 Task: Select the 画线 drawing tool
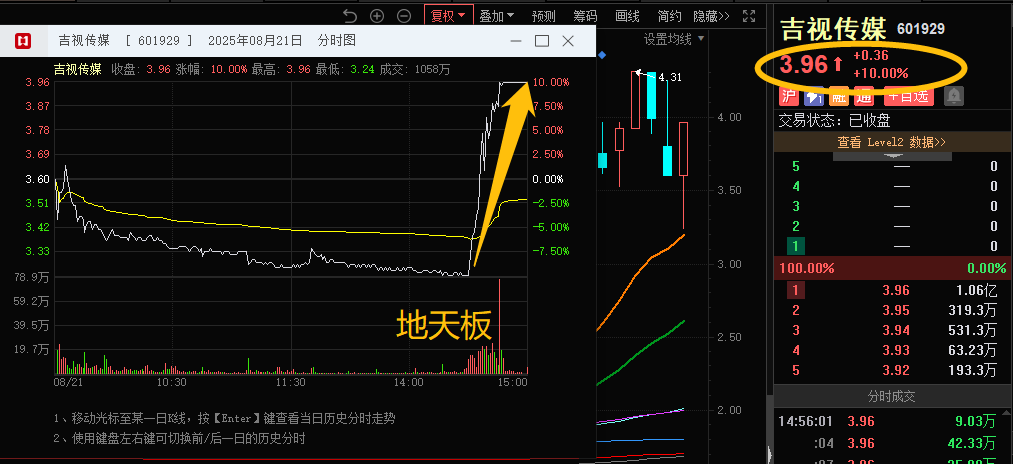[627, 16]
